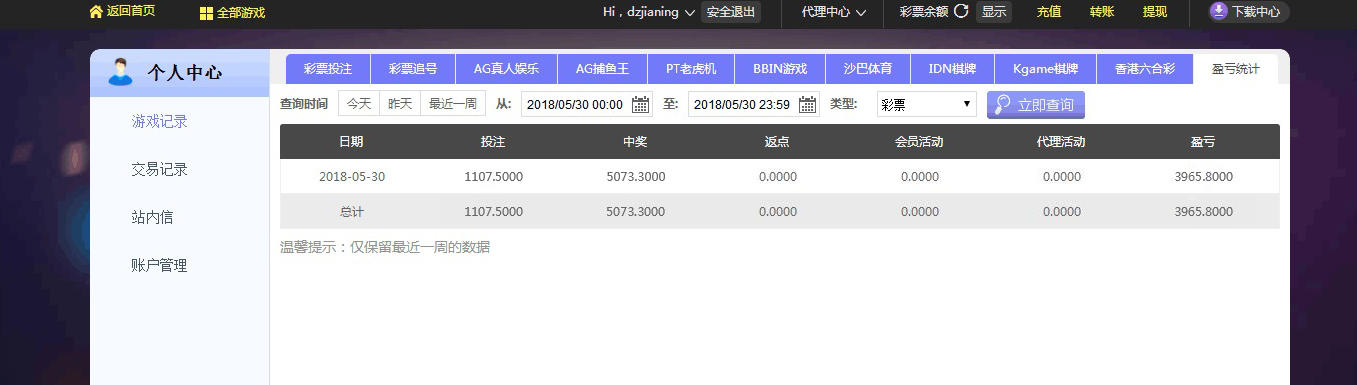
Task: Click the home icon beside 返回首页
Action: [96, 12]
